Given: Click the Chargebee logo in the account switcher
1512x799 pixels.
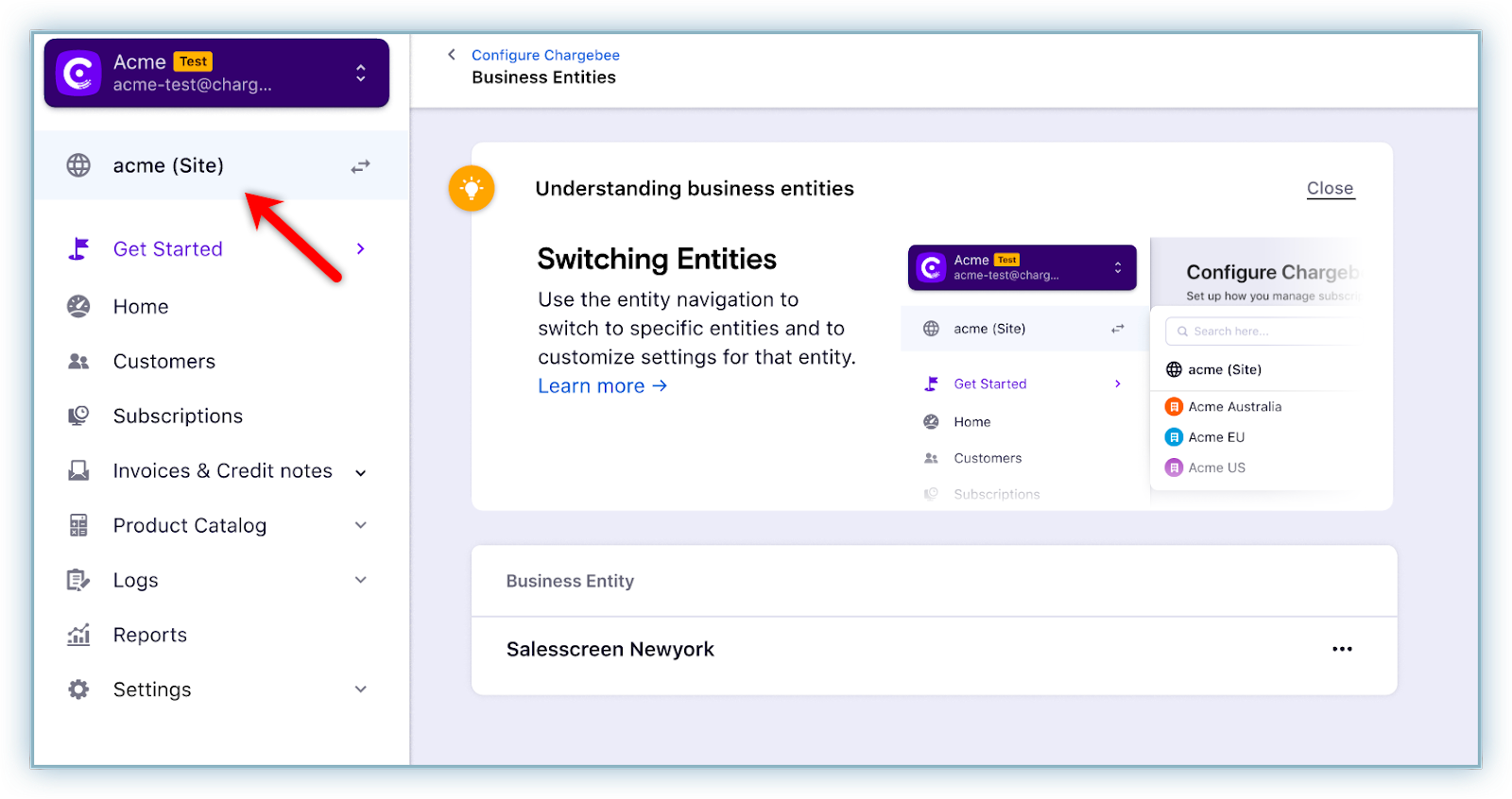Looking at the screenshot, I should [78, 73].
